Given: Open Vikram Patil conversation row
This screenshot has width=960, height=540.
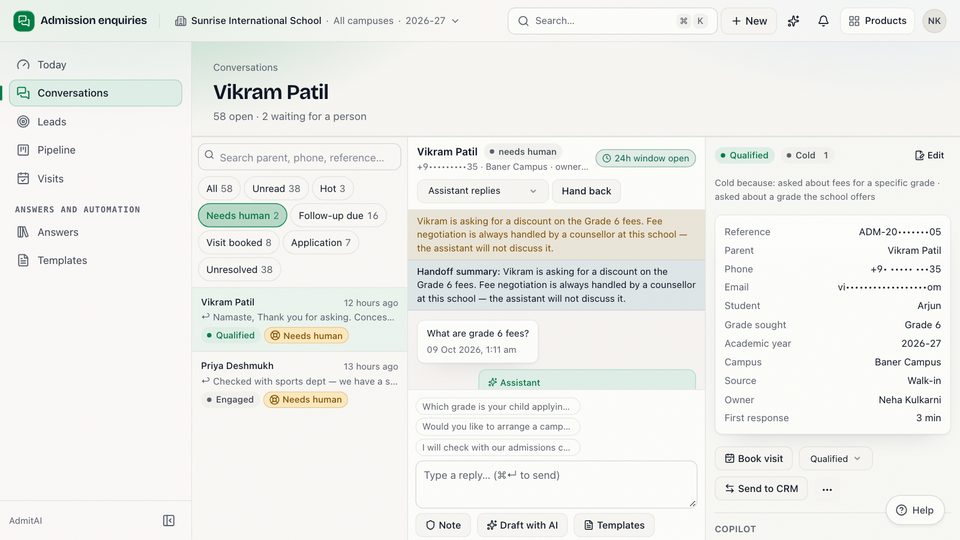Looking at the screenshot, I should click(299, 319).
